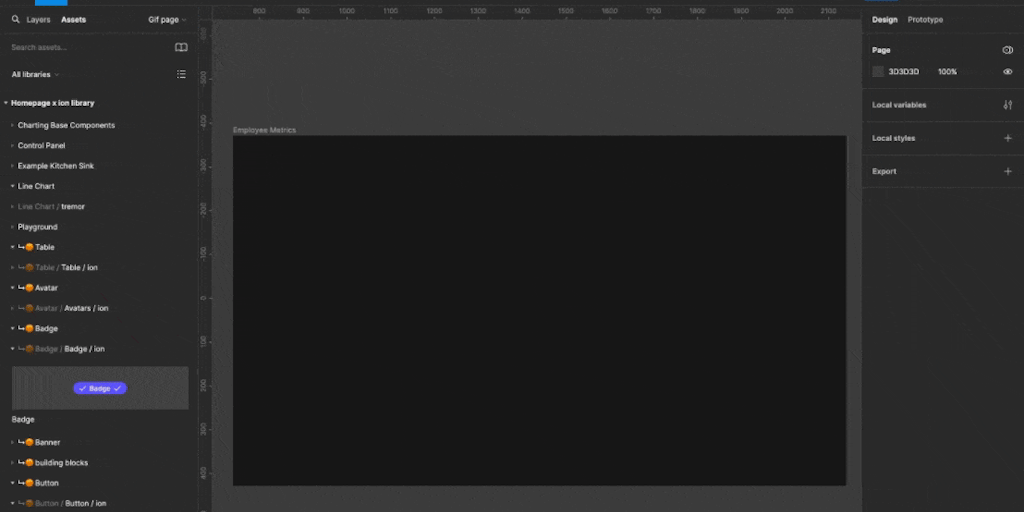Click the Badge caption under thumbnail
The height and width of the screenshot is (512, 1024).
[x=23, y=420]
